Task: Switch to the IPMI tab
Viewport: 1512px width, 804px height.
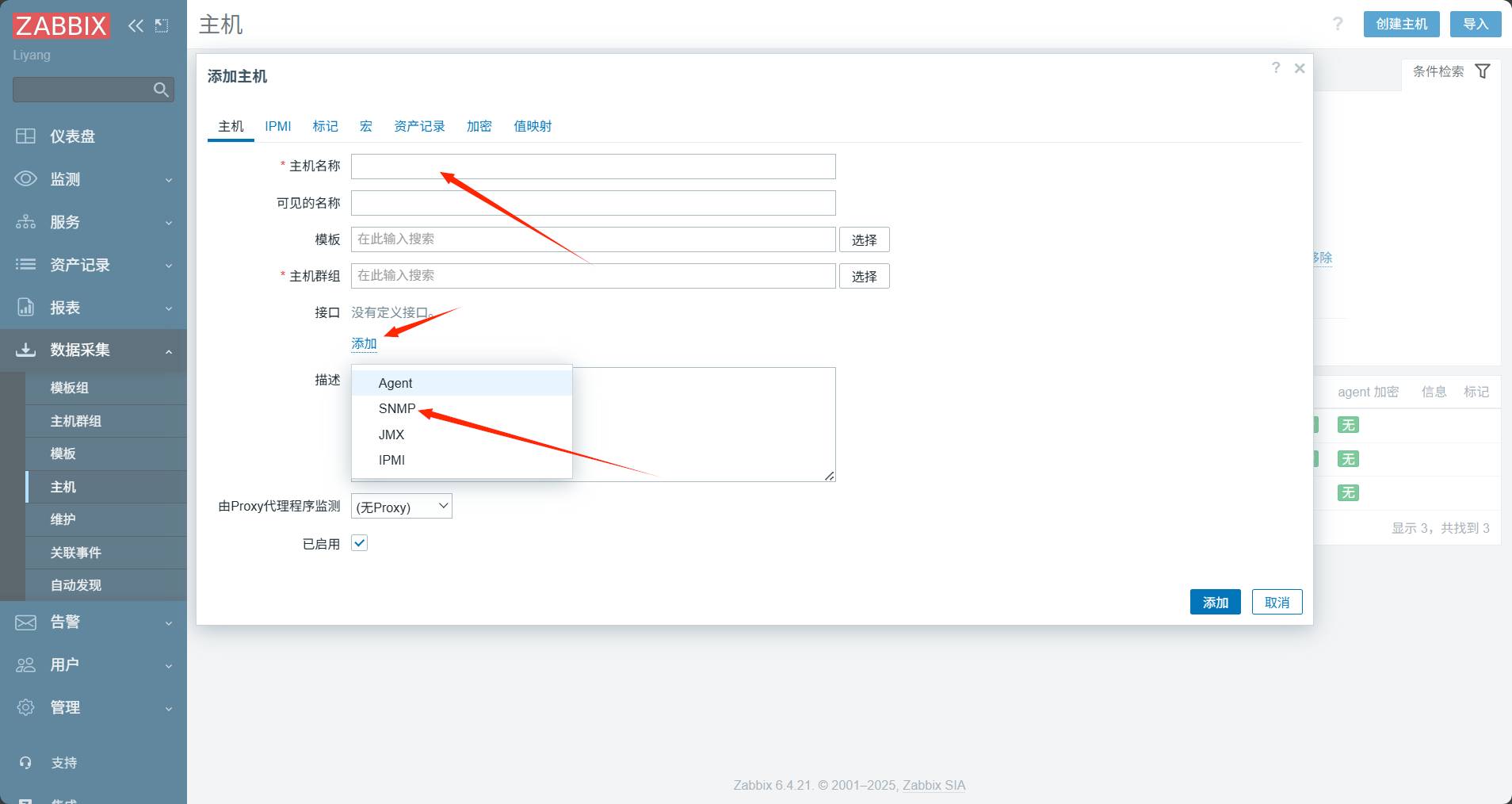Action: [x=278, y=126]
